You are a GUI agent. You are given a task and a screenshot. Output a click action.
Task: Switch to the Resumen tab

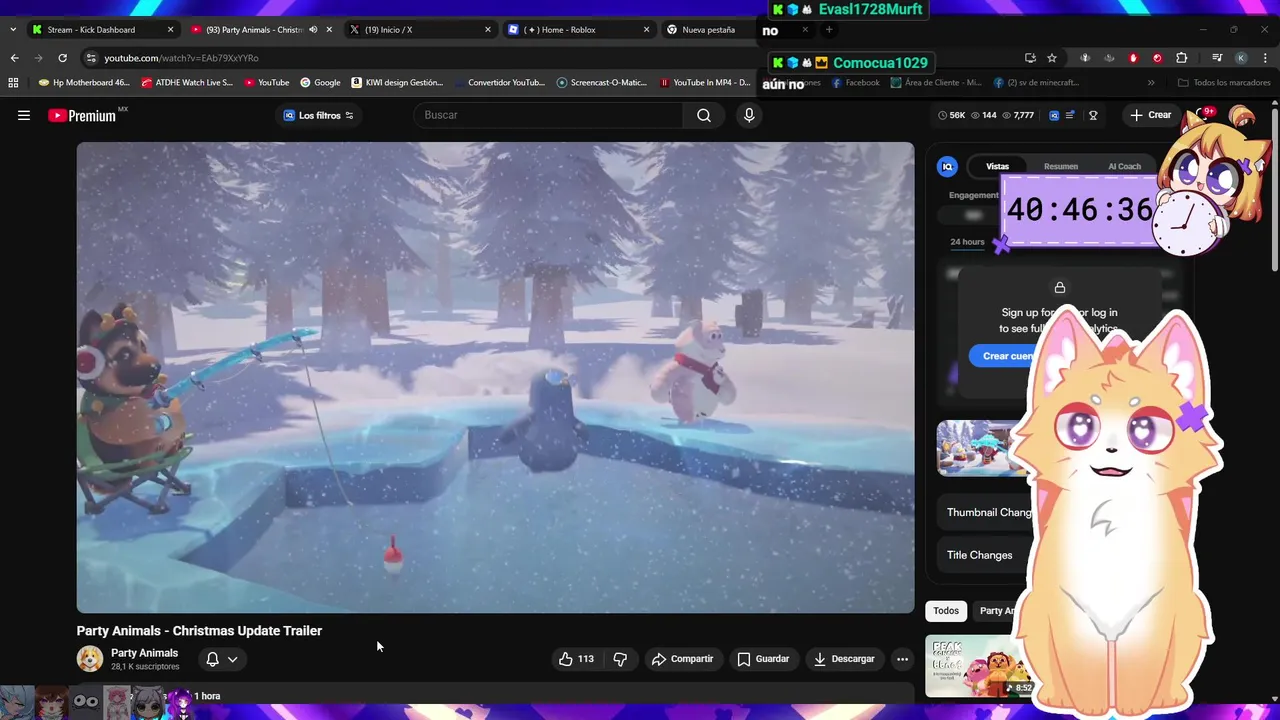pos(1061,167)
